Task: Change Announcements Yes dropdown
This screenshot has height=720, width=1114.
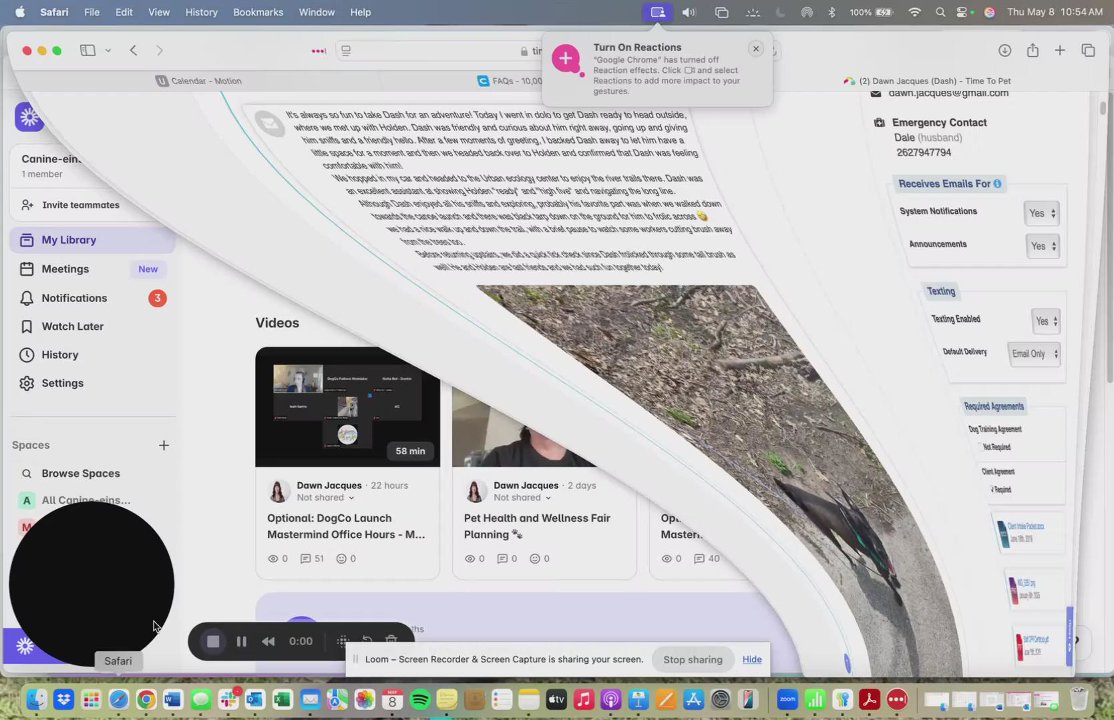Action: (x=1043, y=246)
